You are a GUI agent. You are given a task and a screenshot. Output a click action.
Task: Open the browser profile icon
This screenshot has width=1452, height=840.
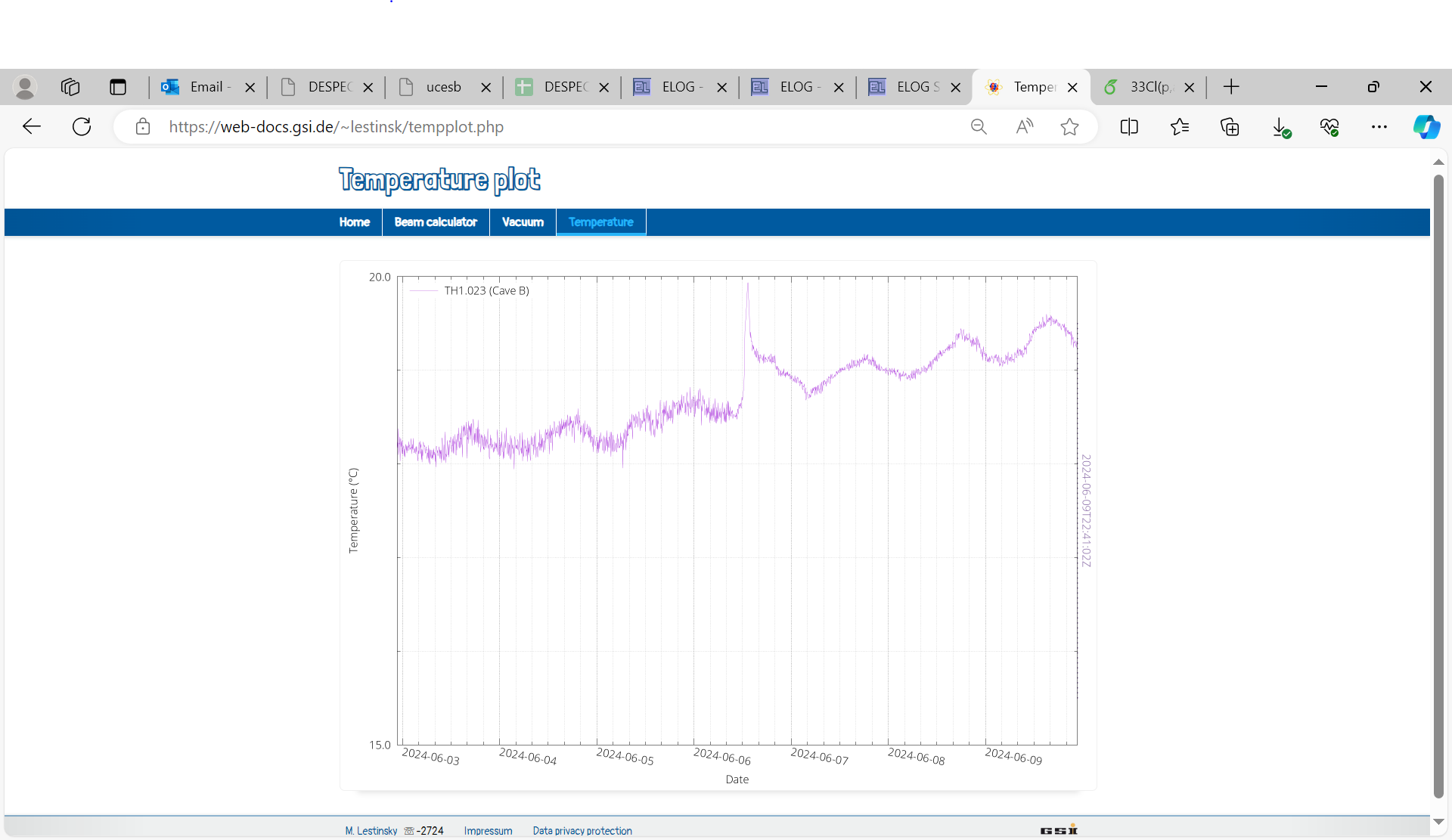click(25, 87)
